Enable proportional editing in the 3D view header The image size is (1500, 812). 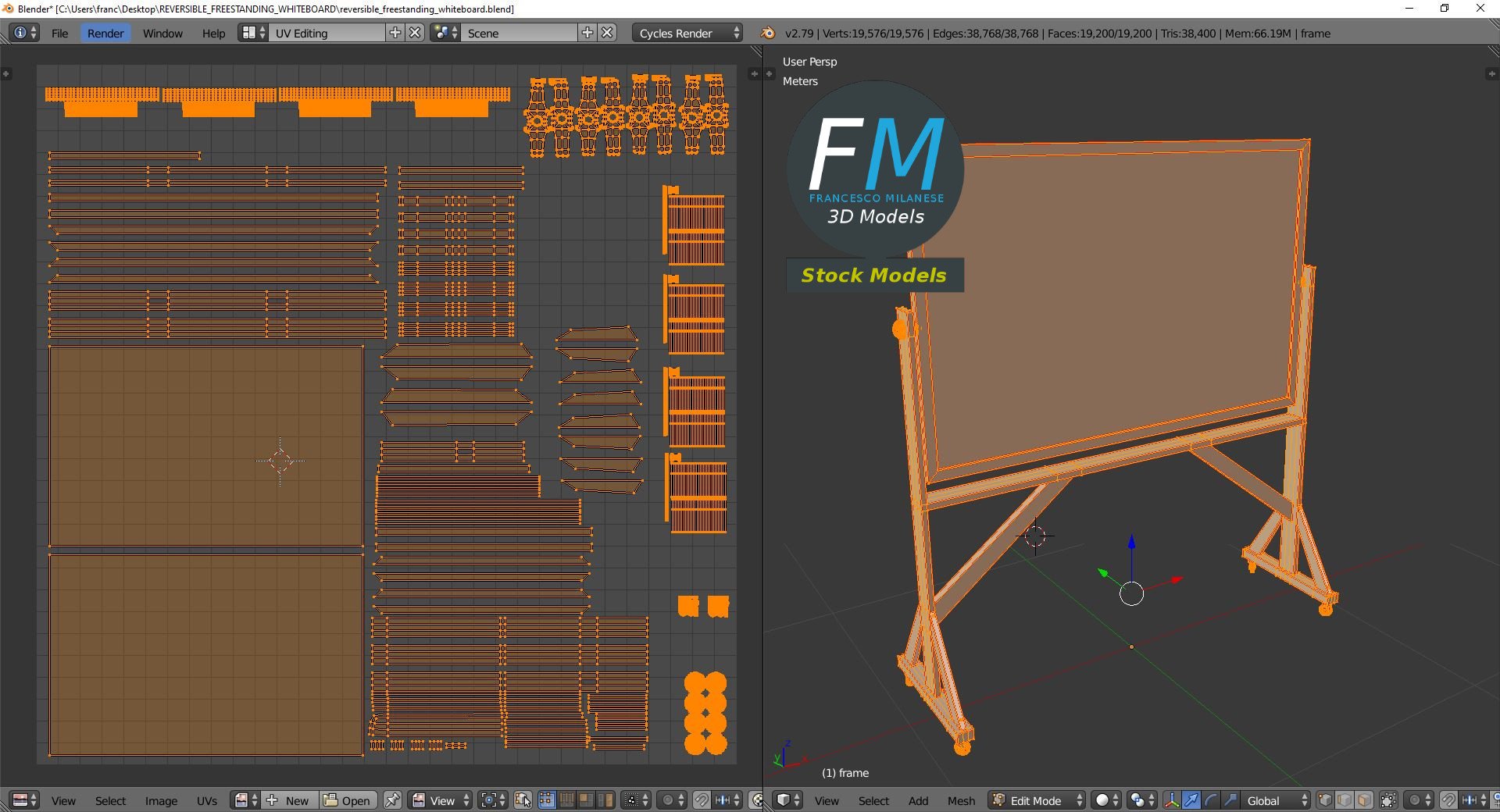pos(1414,800)
